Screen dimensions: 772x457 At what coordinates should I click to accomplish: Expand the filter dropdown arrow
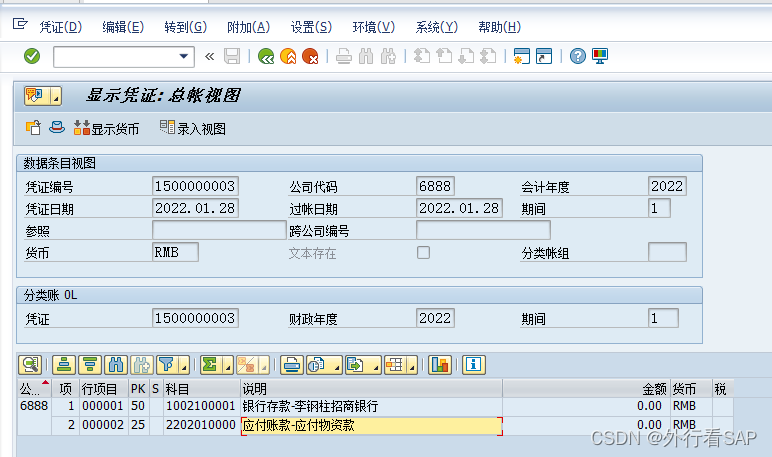tap(184, 365)
